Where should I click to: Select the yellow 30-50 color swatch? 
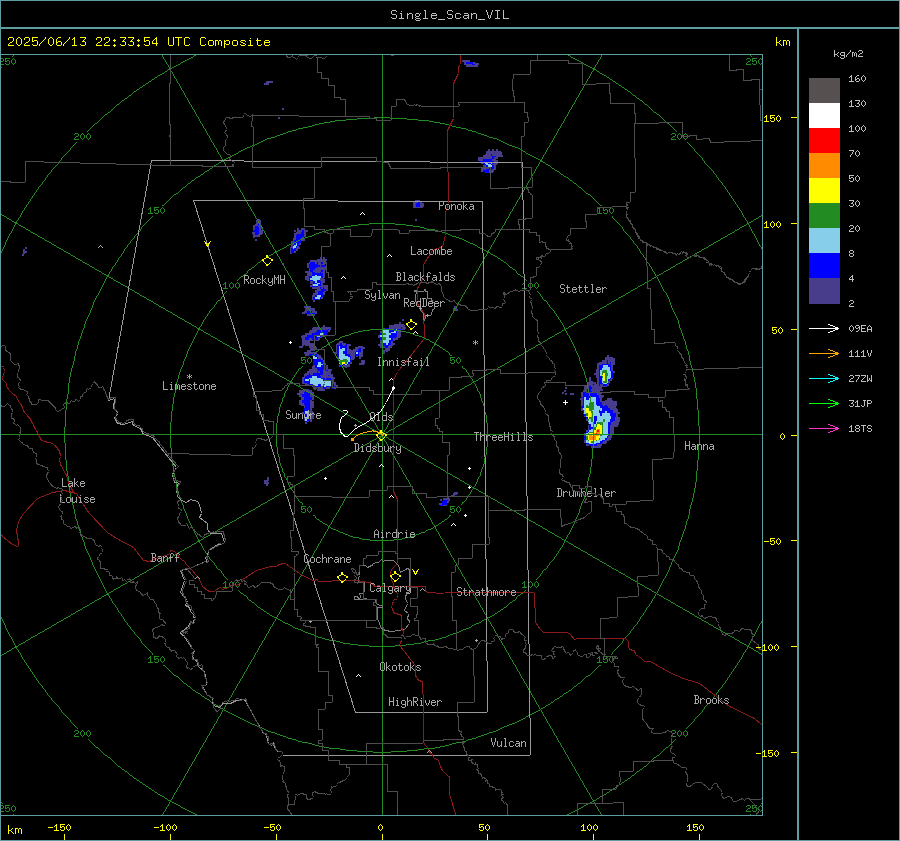[x=824, y=191]
